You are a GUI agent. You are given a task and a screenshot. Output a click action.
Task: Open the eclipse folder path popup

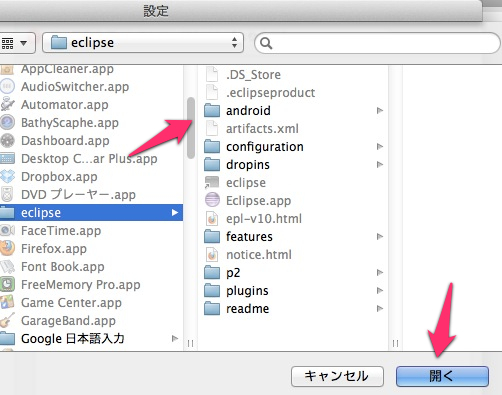coord(143,43)
